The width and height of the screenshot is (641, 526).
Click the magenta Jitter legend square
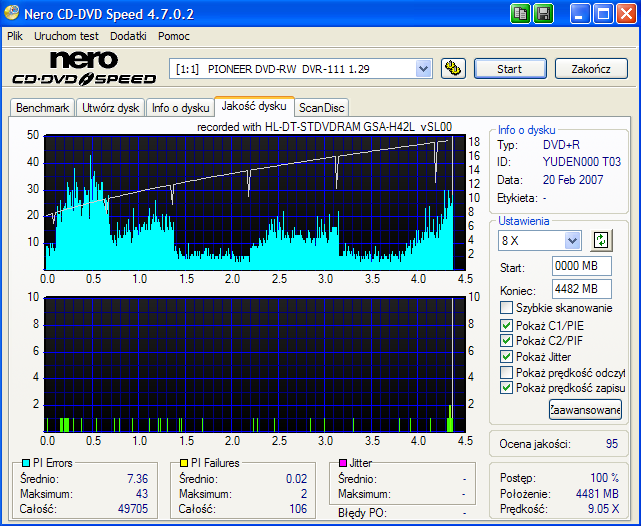[x=343, y=464]
